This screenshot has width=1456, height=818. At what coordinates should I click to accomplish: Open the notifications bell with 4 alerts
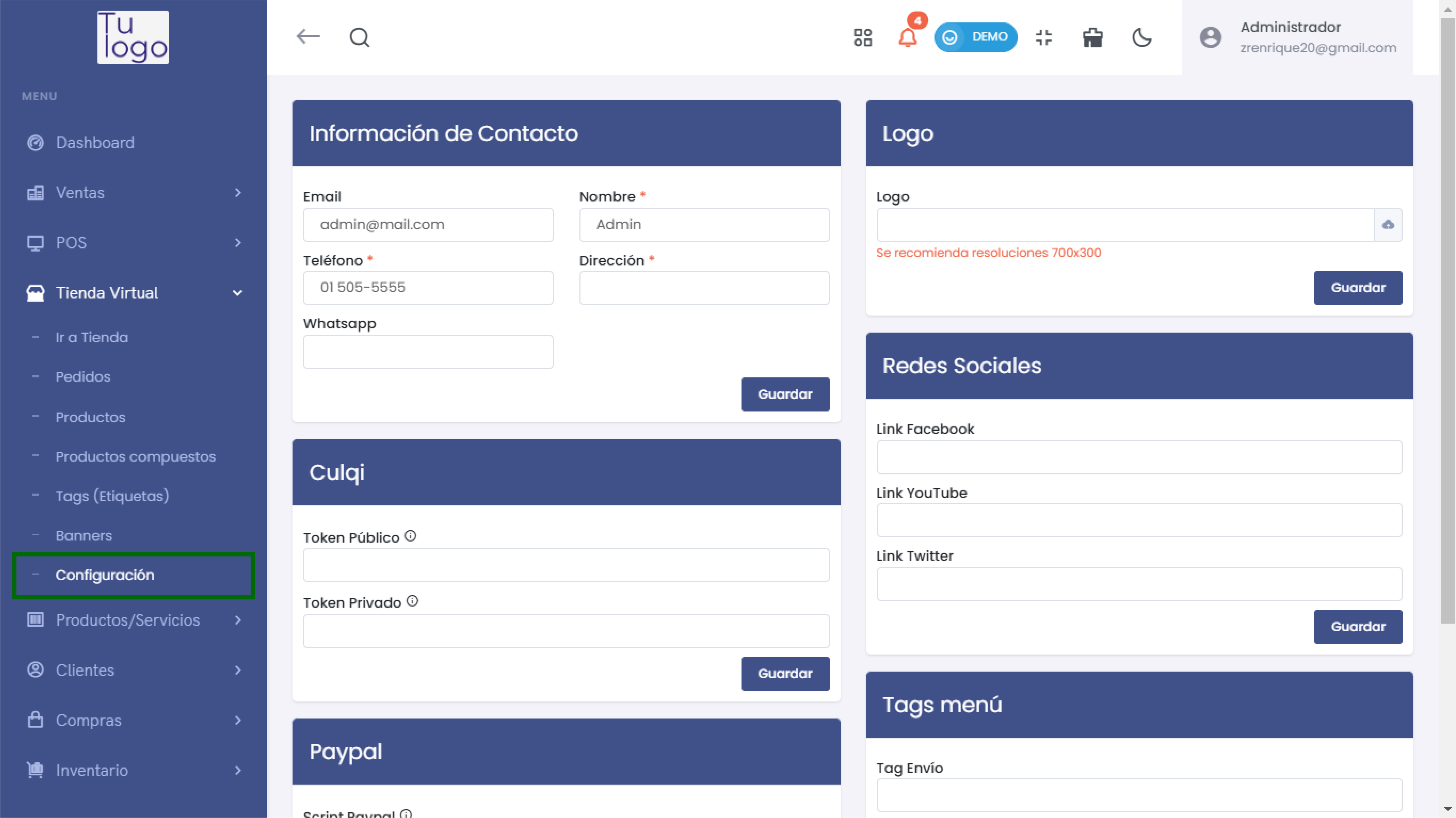point(908,37)
